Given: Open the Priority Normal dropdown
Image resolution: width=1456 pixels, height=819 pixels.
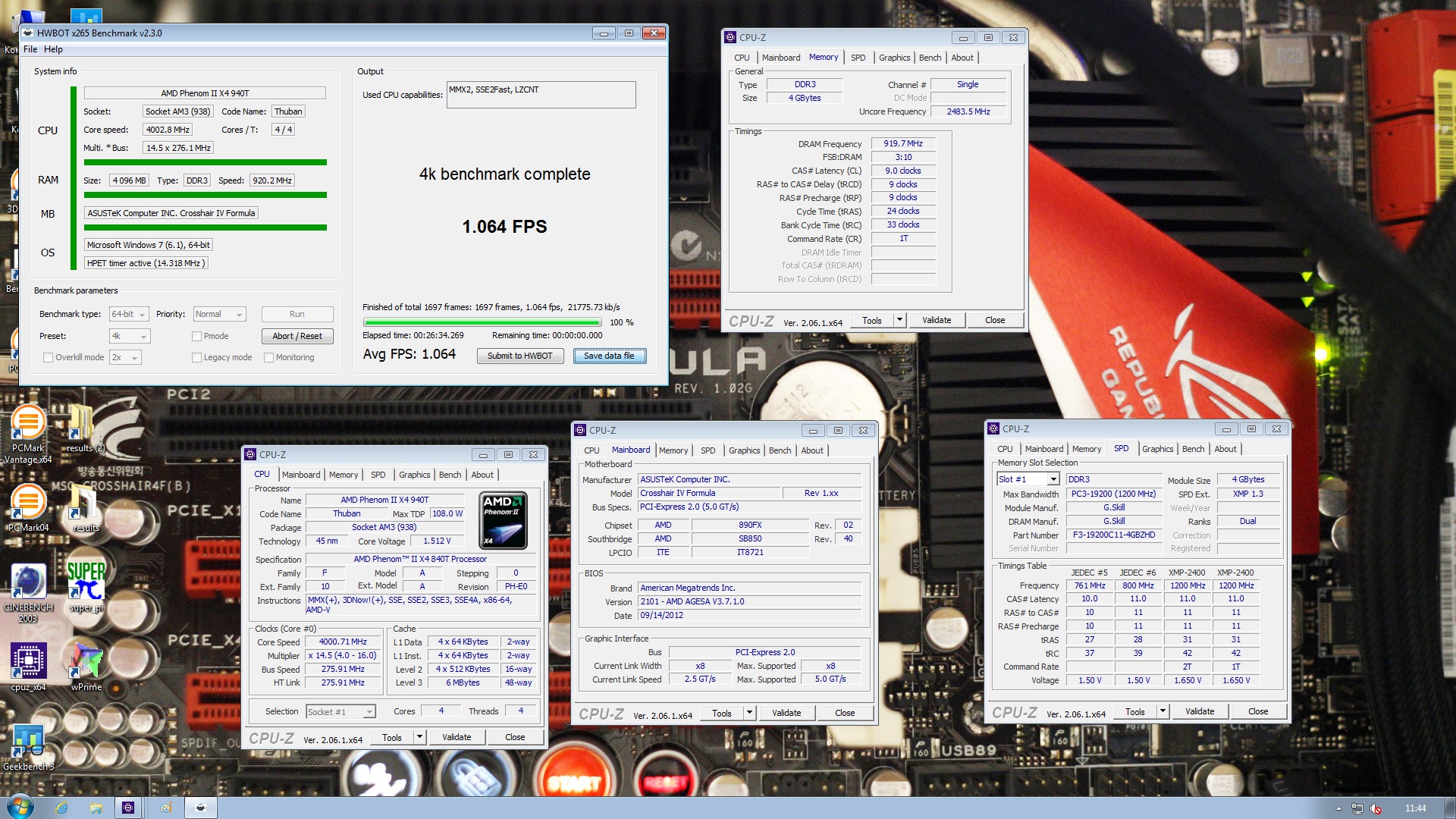Looking at the screenshot, I should coord(220,314).
